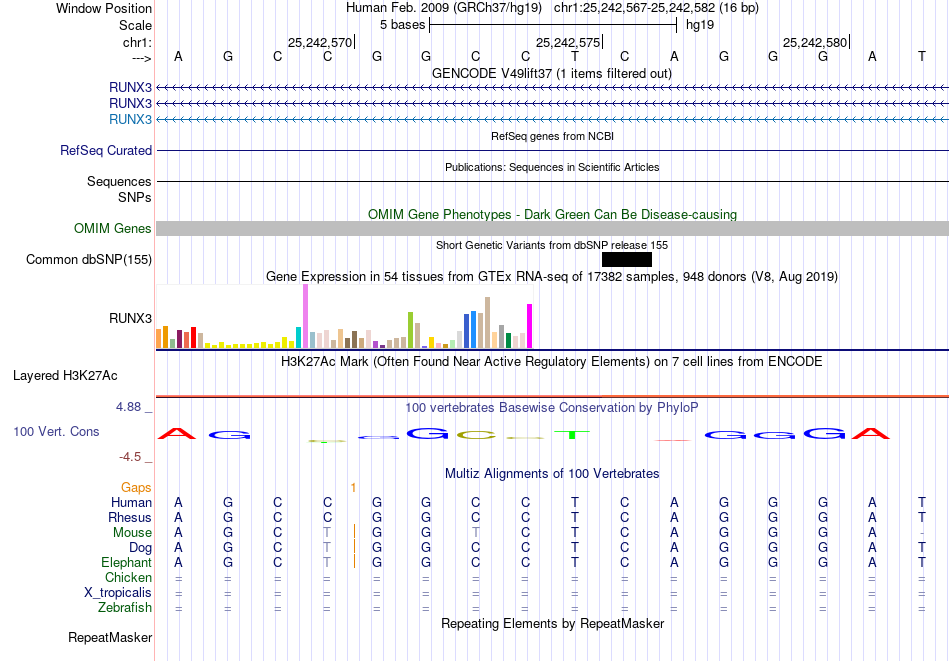Click the Scale label
The width and height of the screenshot is (950, 661).
point(136,25)
